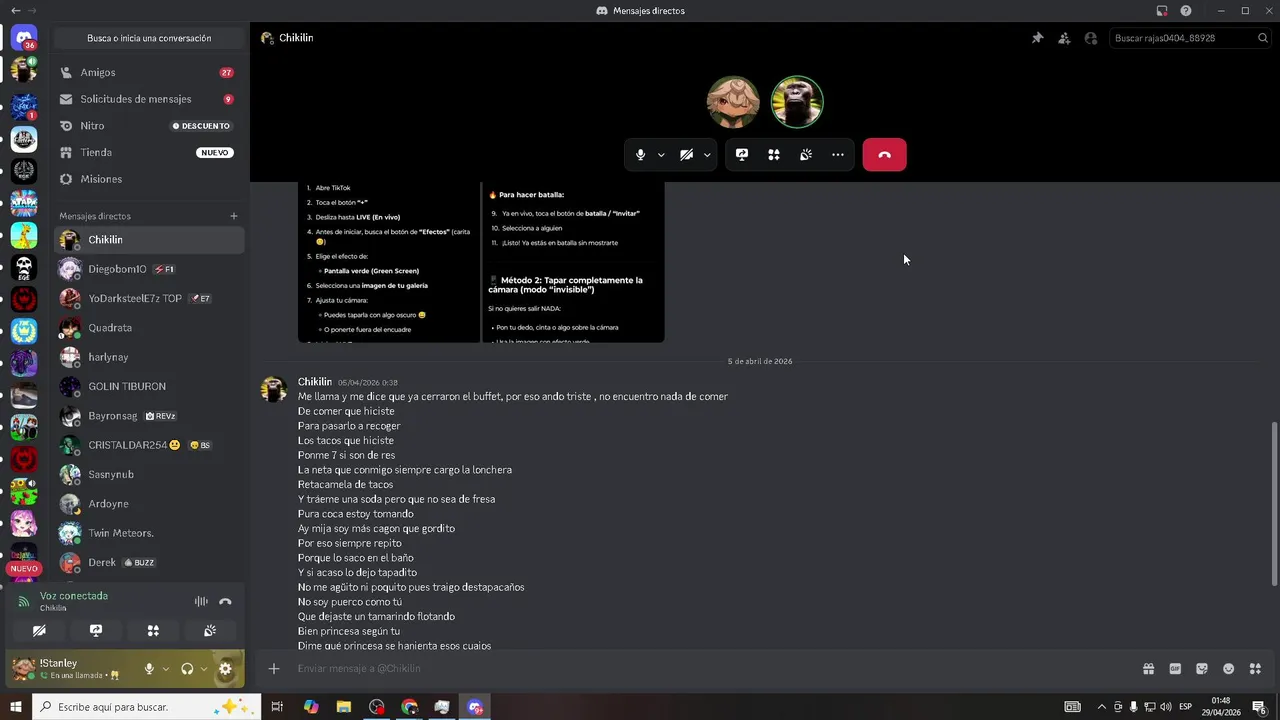The height and width of the screenshot is (720, 1280).
Task: Open the Misiones page
Action: [x=149, y=179]
